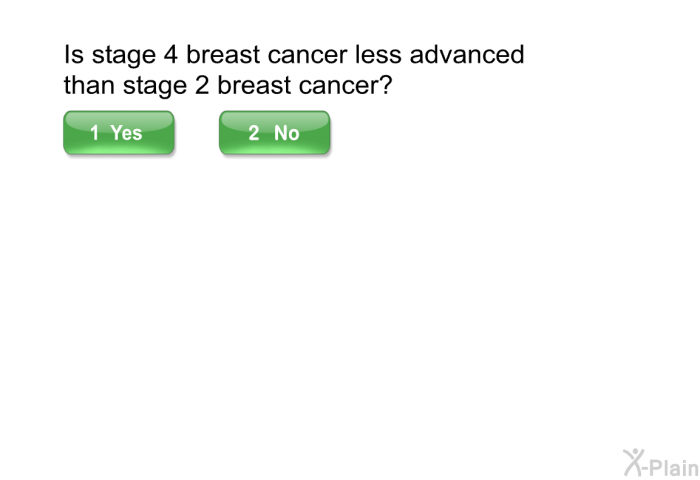Click the numeral 1 on Yes button
This screenshot has height=480, width=700.
[x=94, y=132]
